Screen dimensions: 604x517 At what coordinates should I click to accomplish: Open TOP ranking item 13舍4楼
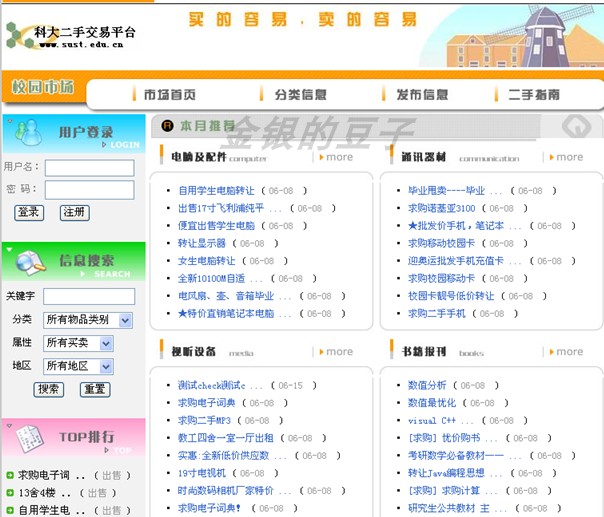[x=37, y=493]
